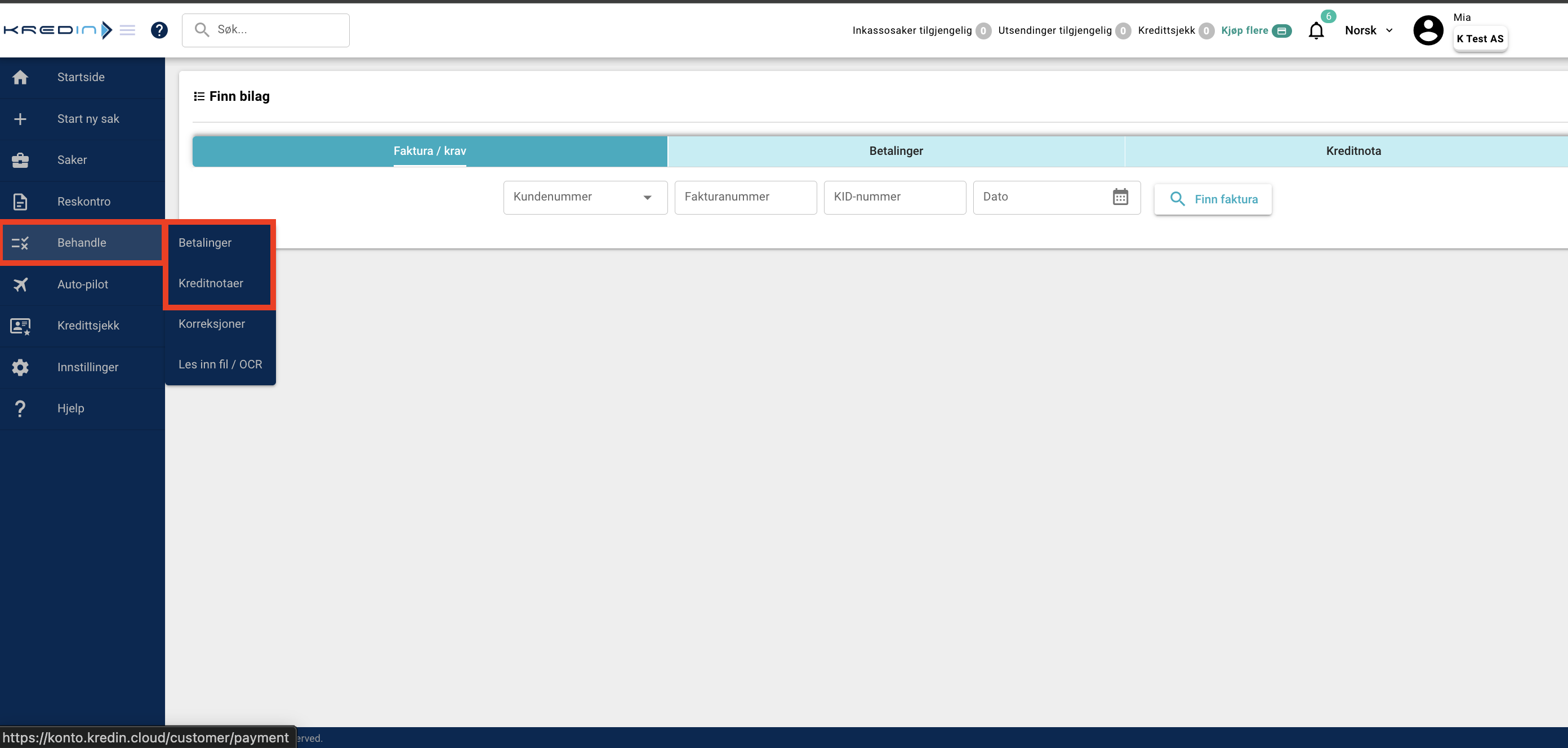Click the help question mark in header
Image resolution: width=1568 pixels, height=748 pixels.
(159, 30)
